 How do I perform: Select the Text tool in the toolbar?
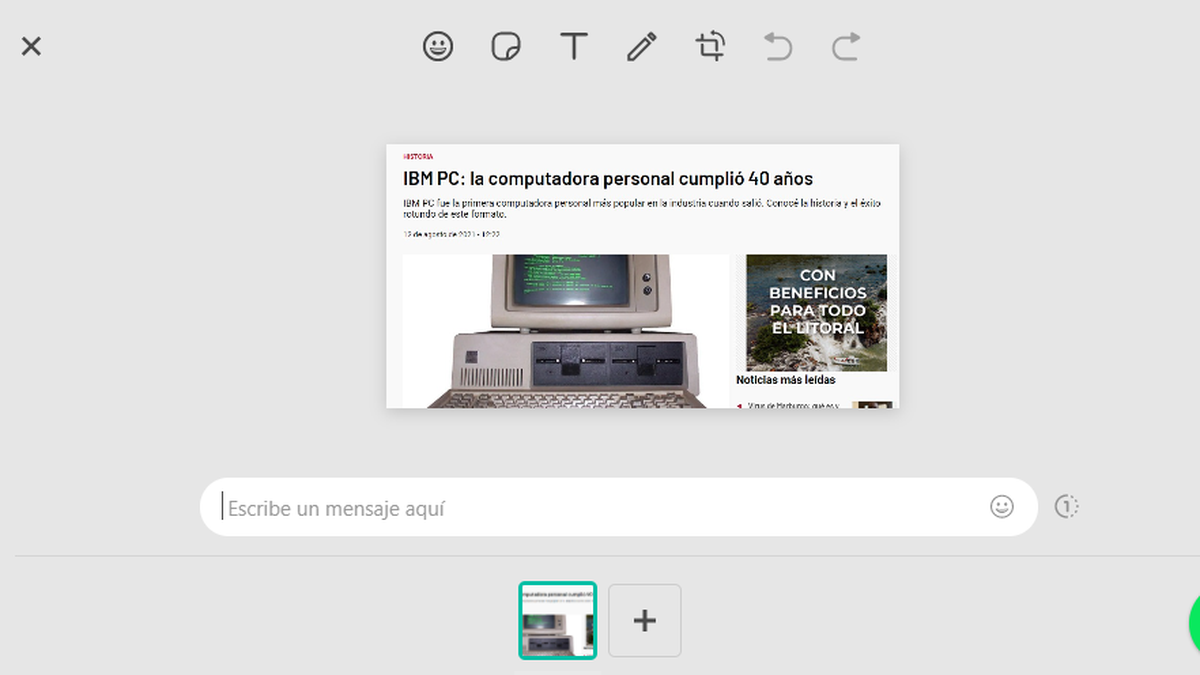pos(574,46)
